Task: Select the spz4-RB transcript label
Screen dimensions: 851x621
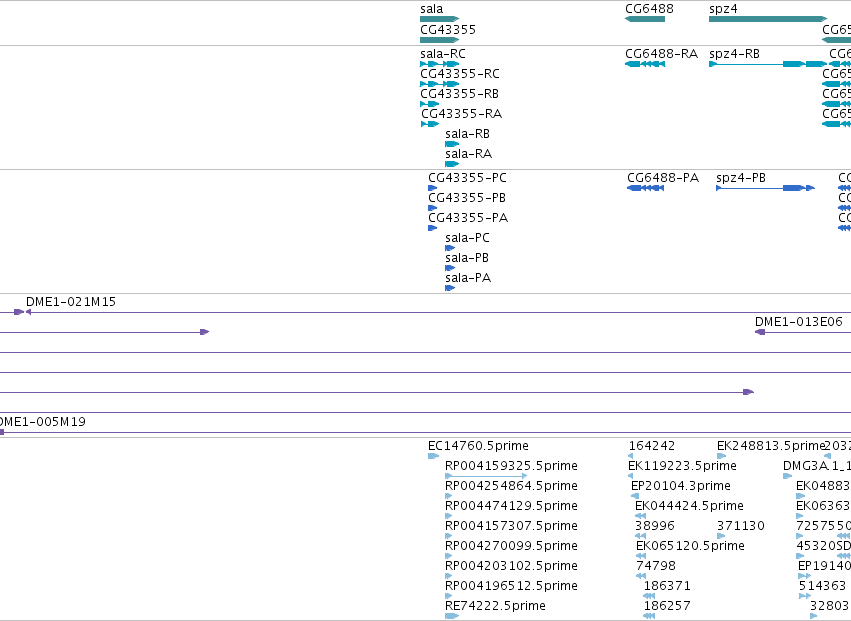Action: [x=734, y=54]
